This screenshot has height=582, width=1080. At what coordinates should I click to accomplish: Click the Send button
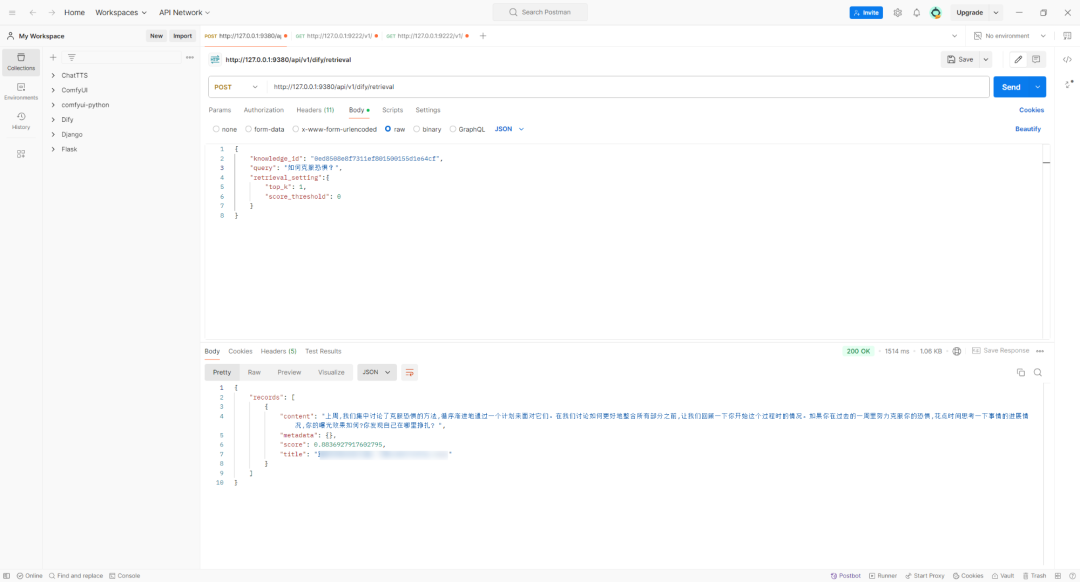click(x=1011, y=87)
